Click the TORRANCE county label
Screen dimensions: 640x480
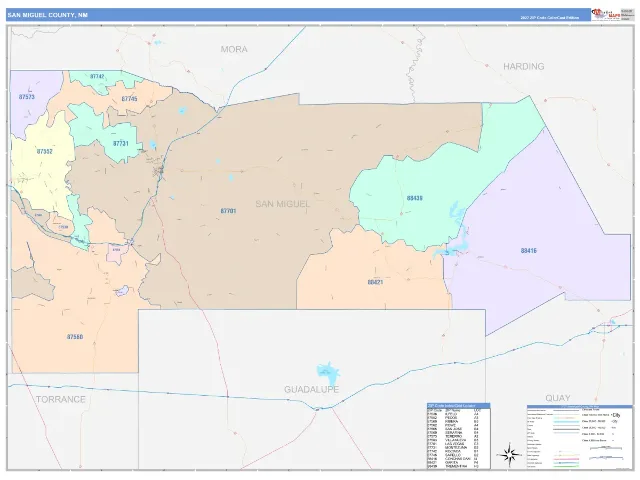tap(61, 399)
